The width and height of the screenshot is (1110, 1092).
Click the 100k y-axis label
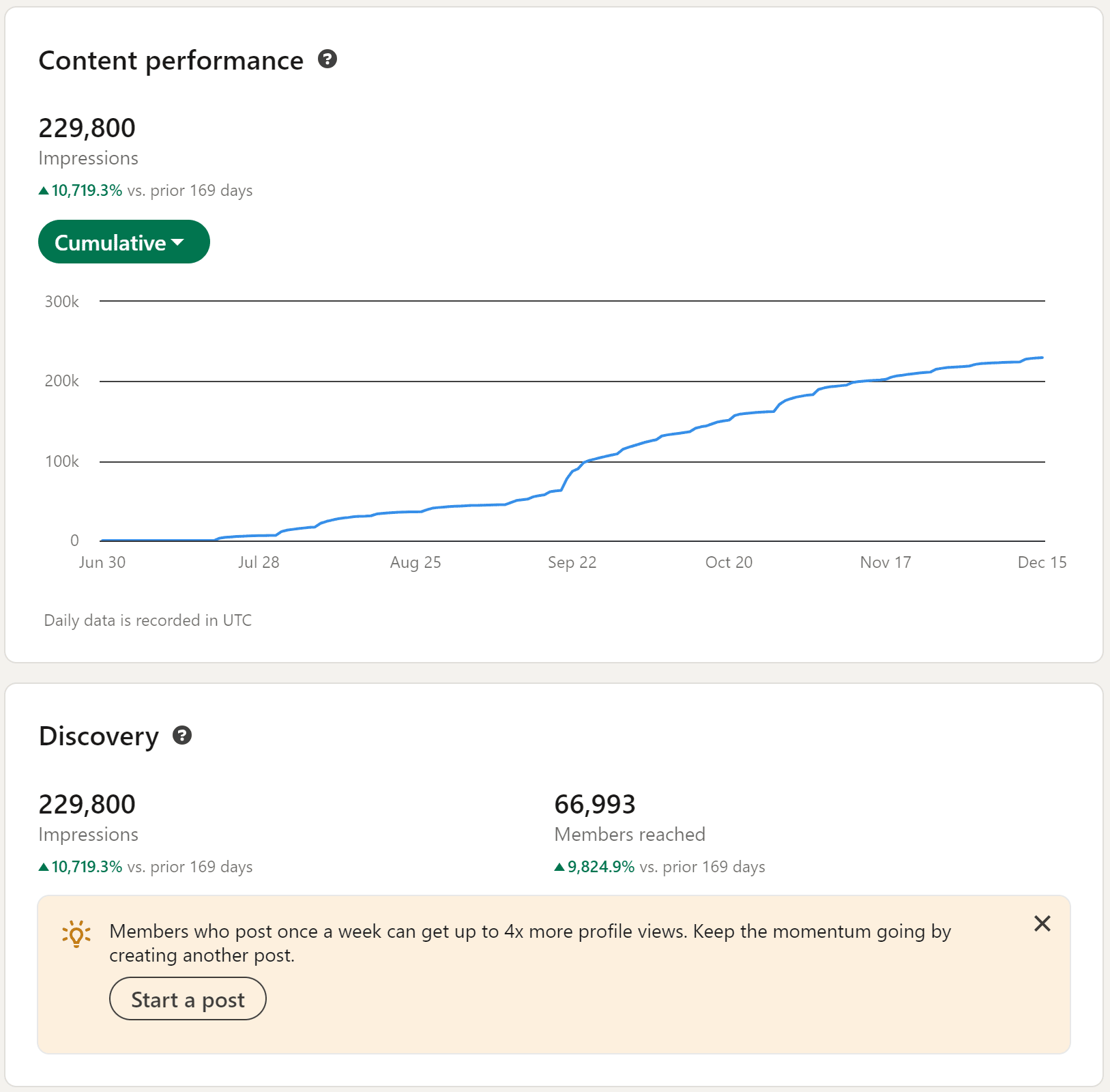coord(62,462)
